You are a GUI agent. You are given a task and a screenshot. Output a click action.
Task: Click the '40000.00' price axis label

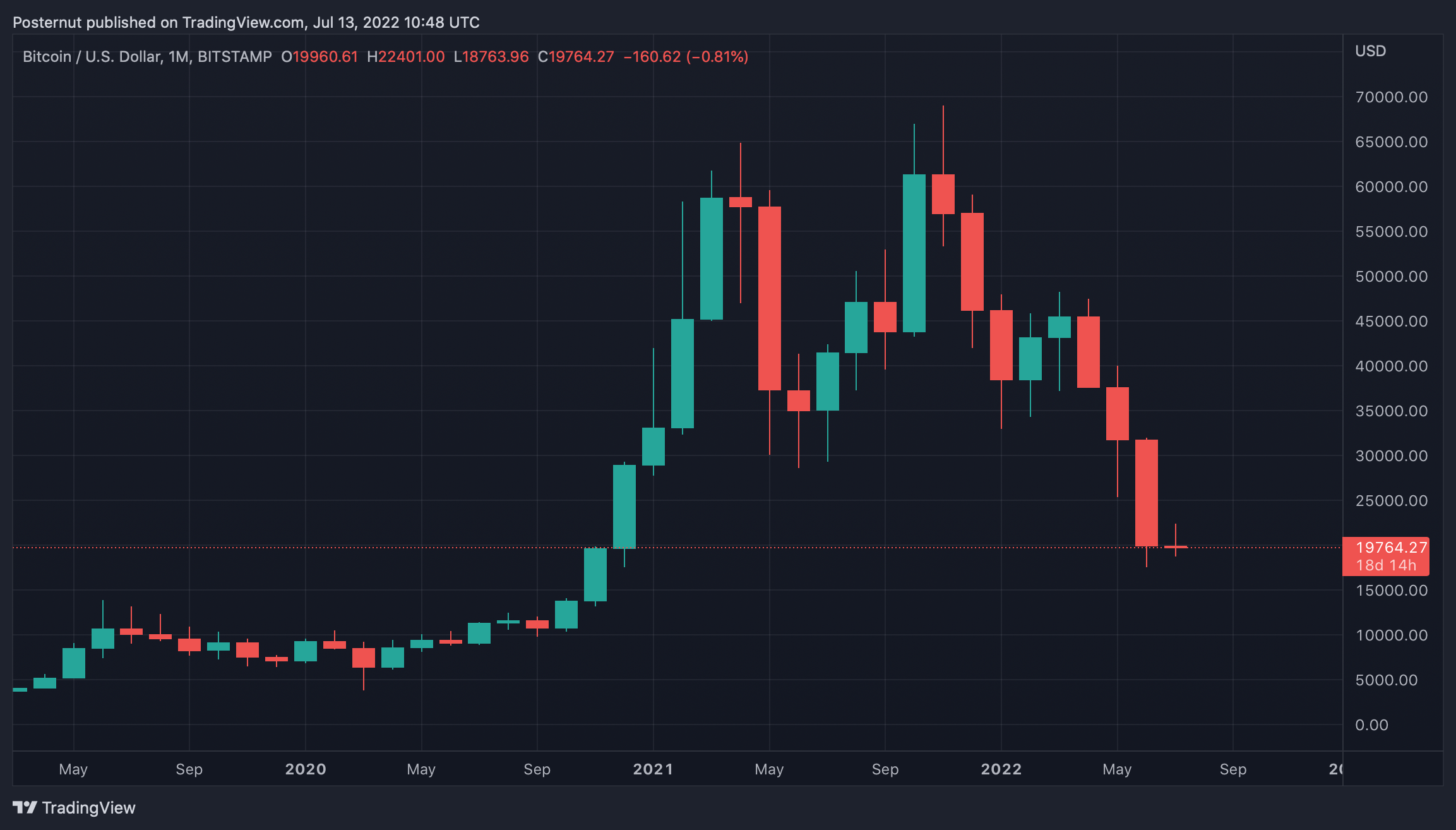[x=1392, y=366]
